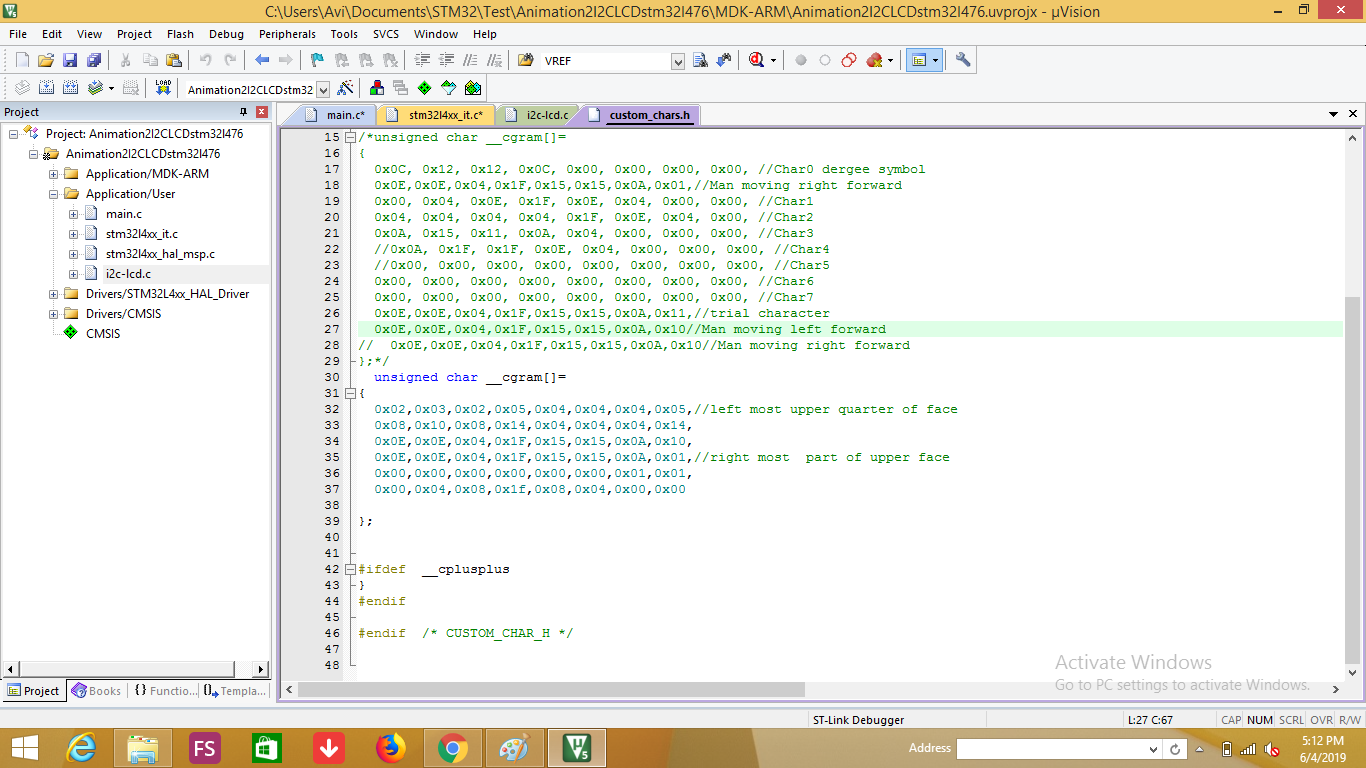Open Firefox from the Windows taskbar
Screen dimensions: 1366x768
coord(391,748)
